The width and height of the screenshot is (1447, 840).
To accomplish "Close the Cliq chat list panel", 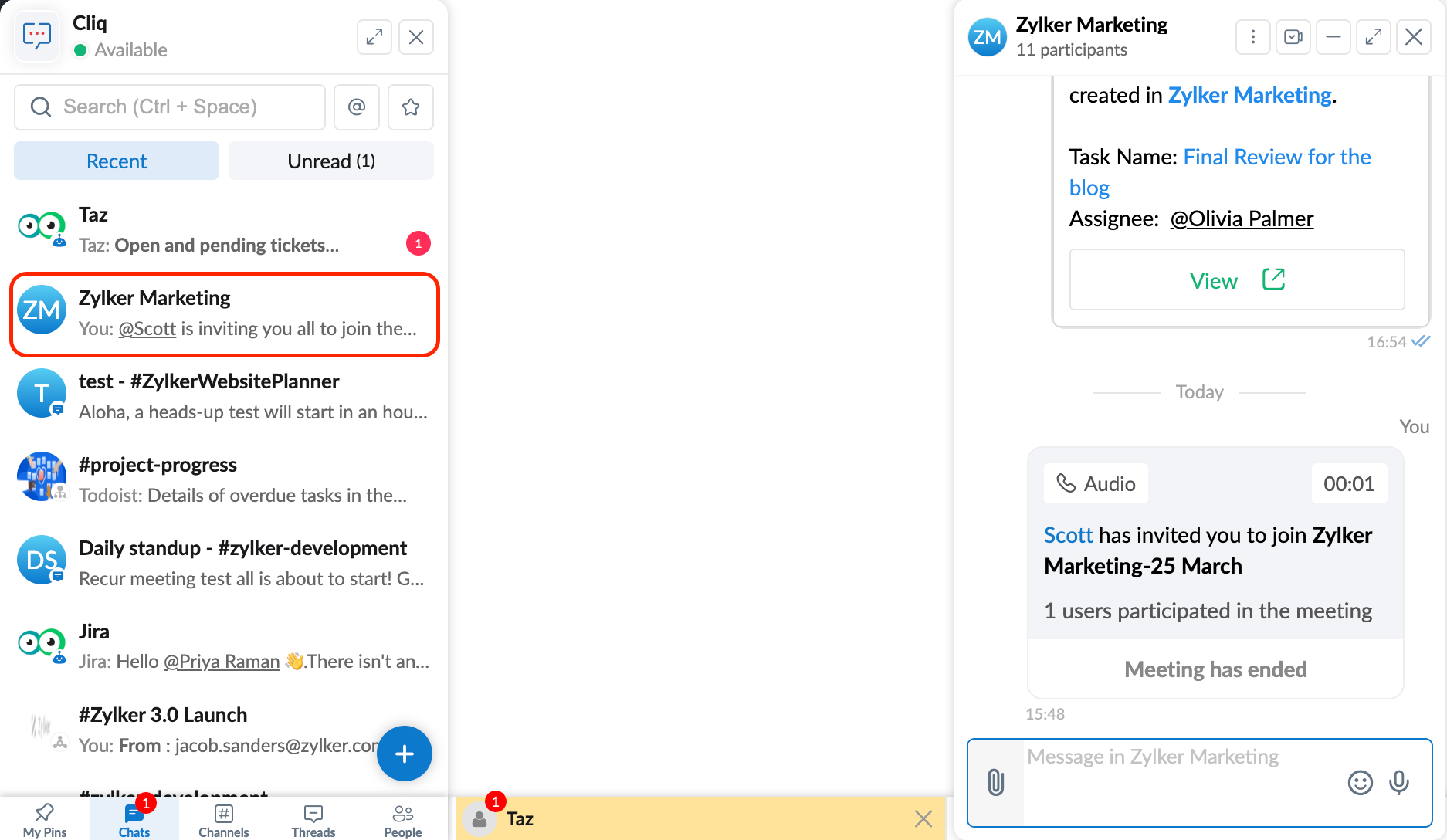I will (416, 37).
